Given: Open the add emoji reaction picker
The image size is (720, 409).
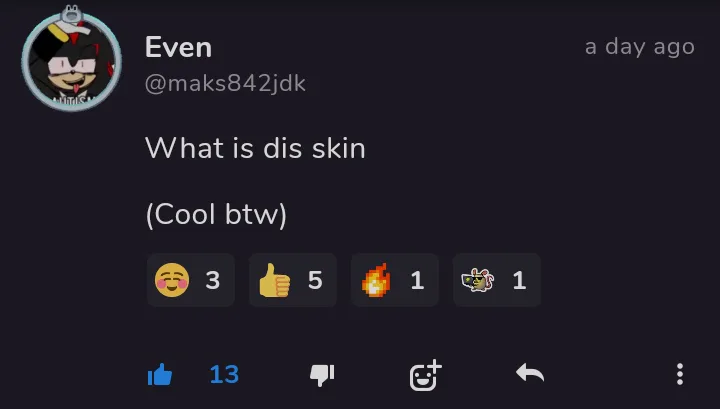Looking at the screenshot, I should 425,375.
